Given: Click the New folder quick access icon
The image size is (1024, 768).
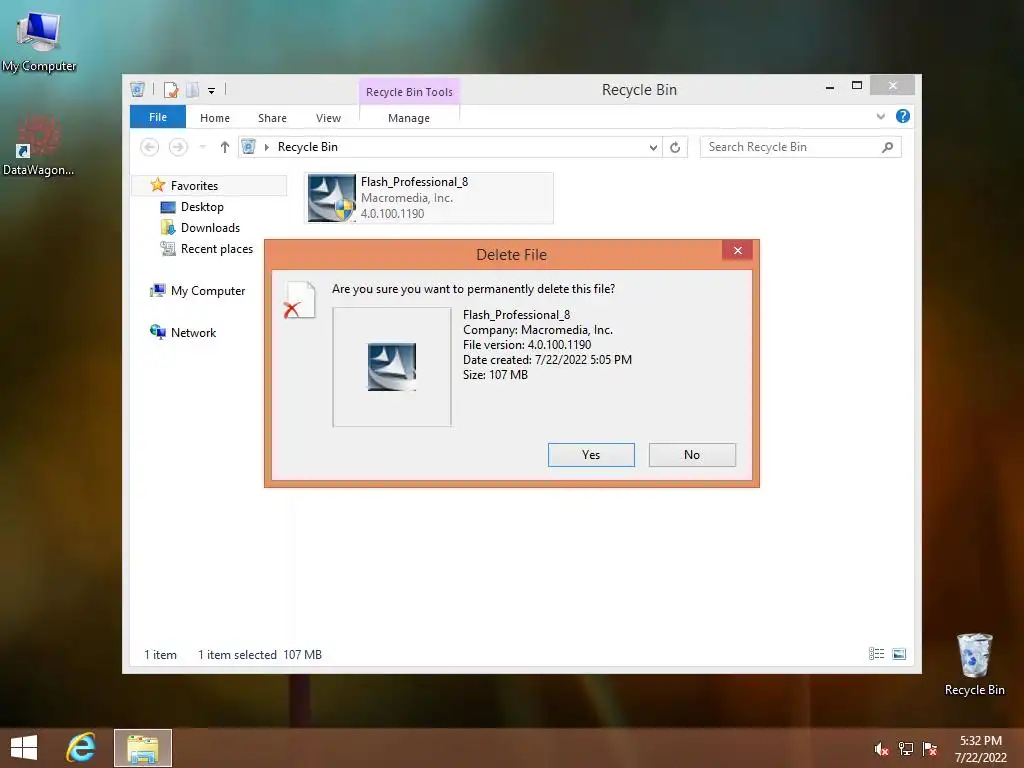Looking at the screenshot, I should coord(193,89).
